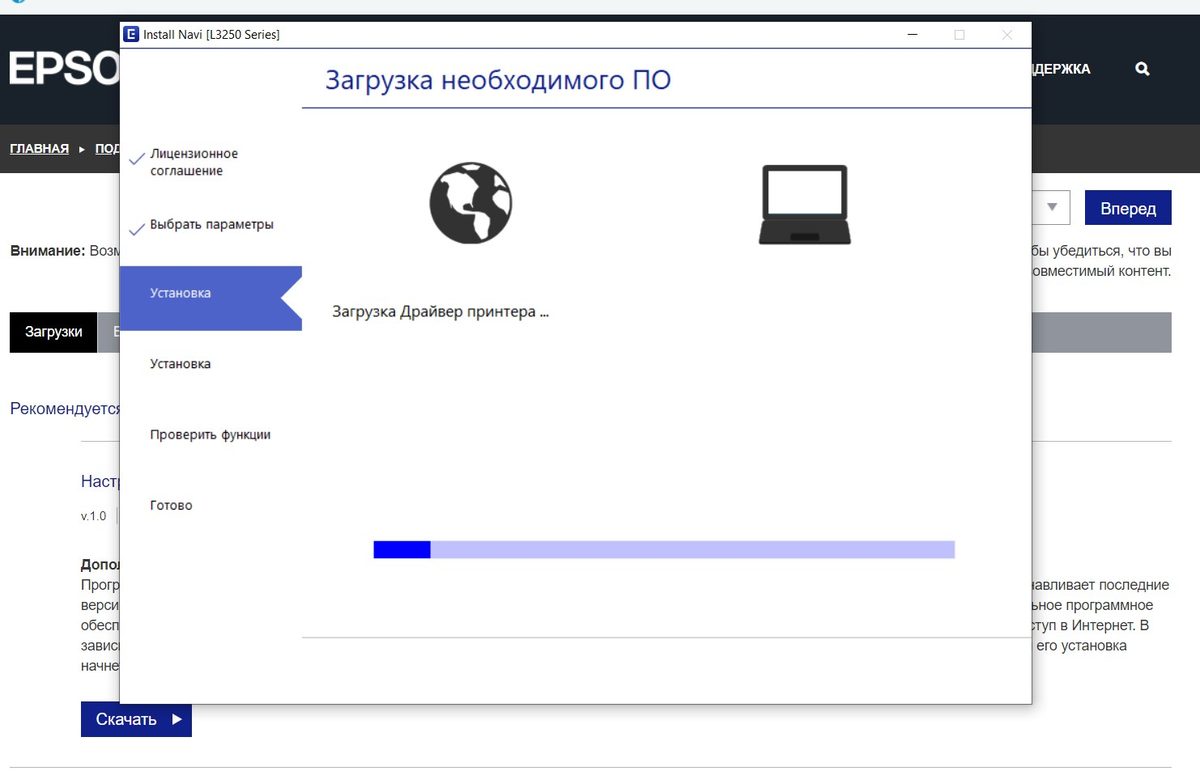1200x771 pixels.
Task: Click the Install Navi title bar app icon
Action: (x=131, y=35)
